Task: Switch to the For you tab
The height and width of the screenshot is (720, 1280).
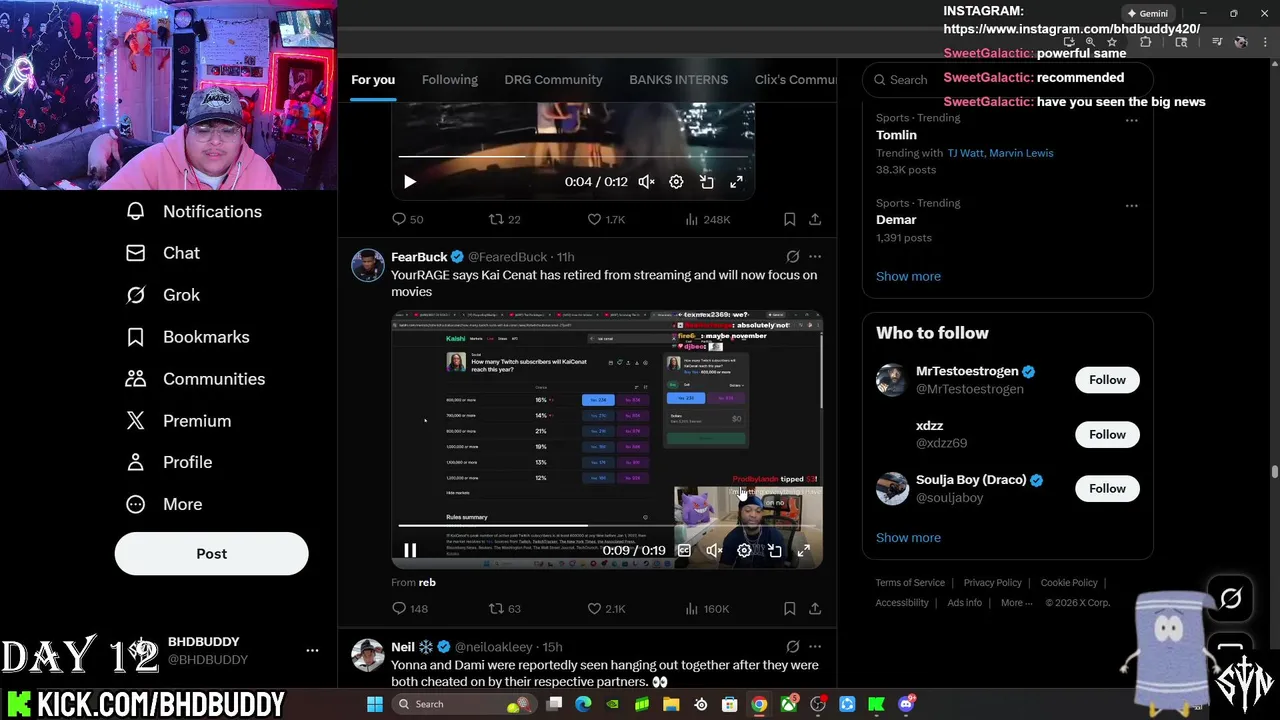Action: pyautogui.click(x=373, y=80)
